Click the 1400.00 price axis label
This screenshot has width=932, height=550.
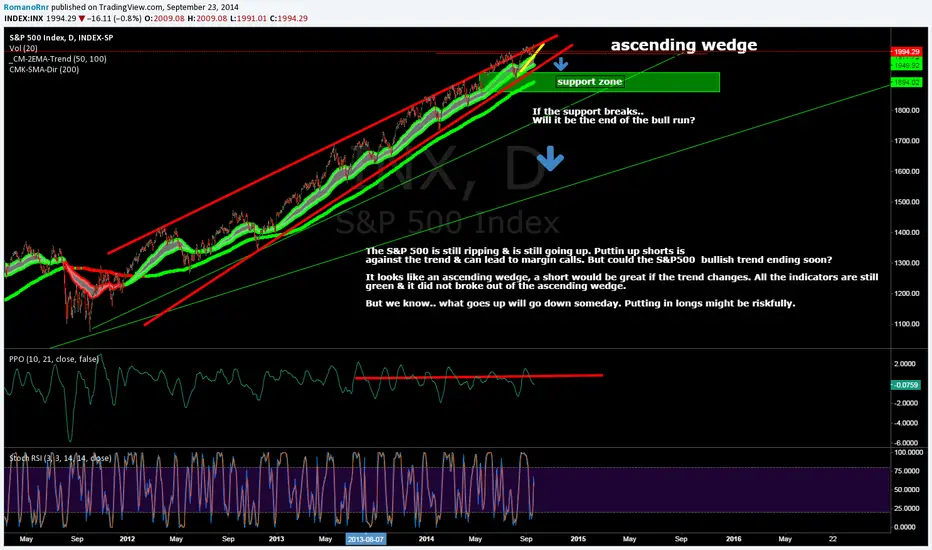[x=907, y=232]
